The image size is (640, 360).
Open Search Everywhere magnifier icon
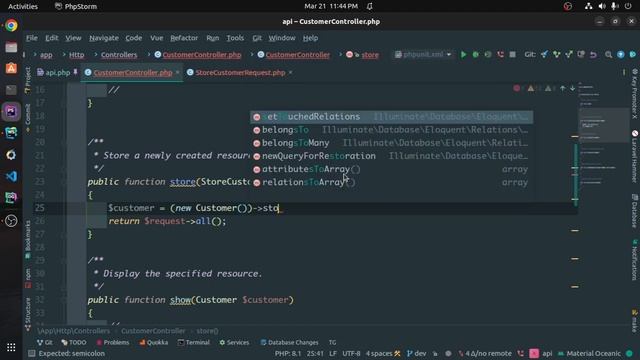tap(609, 54)
